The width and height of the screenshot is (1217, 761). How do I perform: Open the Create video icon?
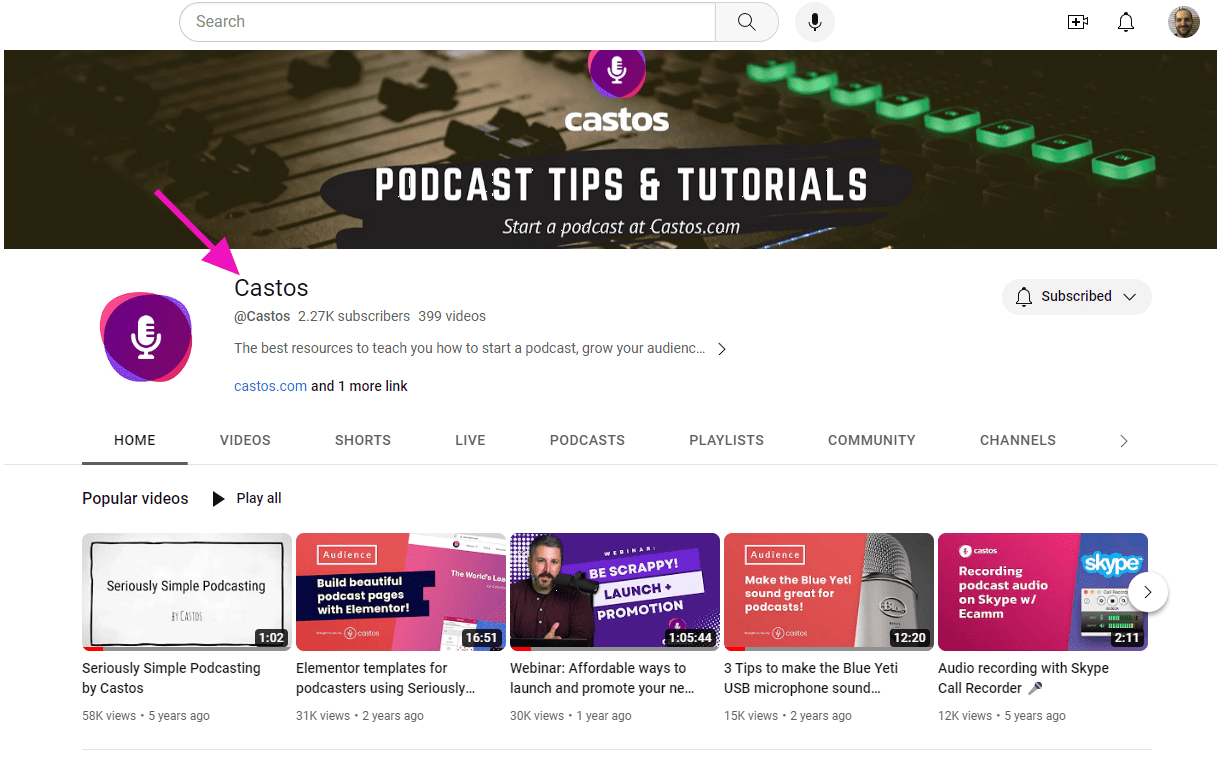[1078, 22]
